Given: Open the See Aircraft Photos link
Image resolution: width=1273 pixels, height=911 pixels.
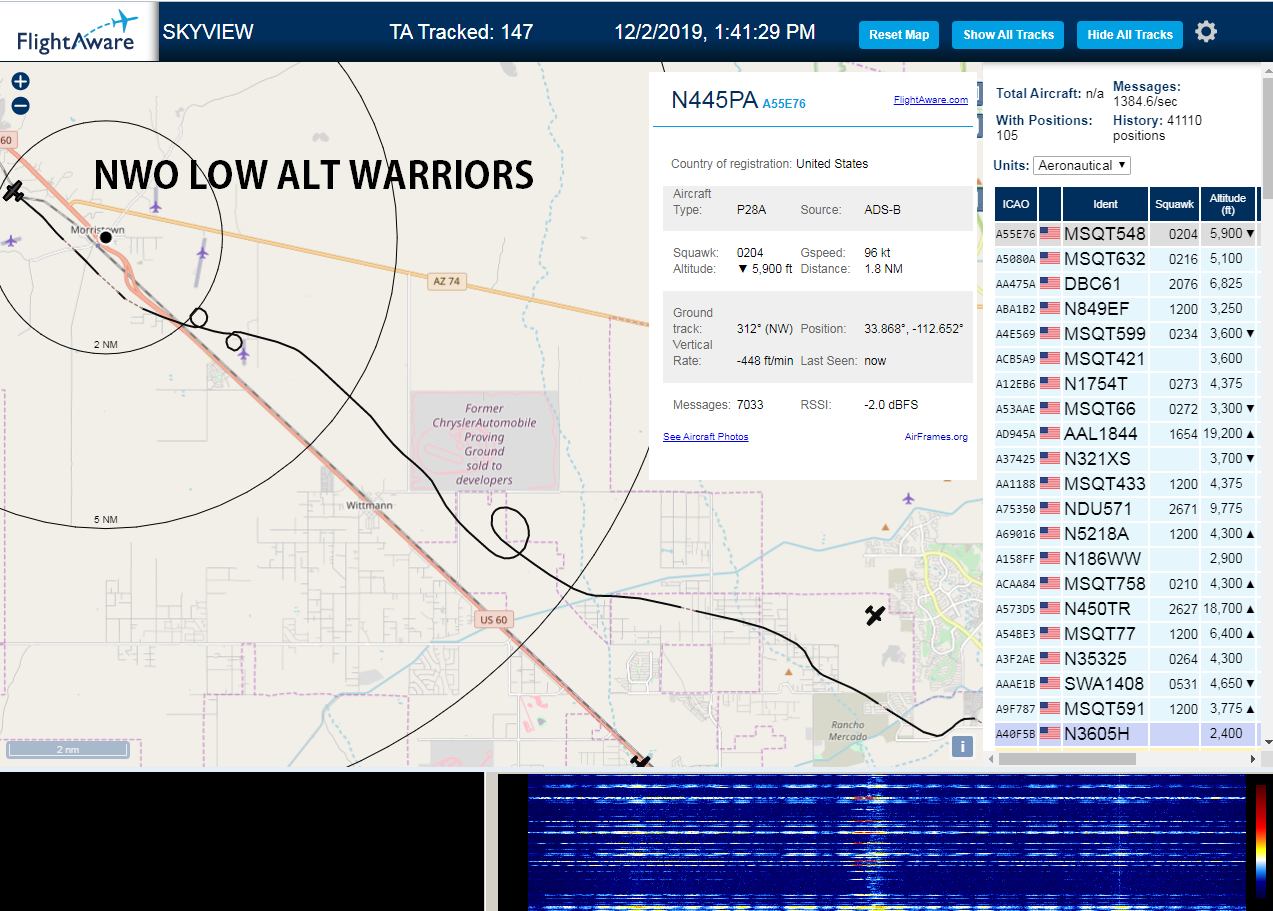Looking at the screenshot, I should (705, 437).
